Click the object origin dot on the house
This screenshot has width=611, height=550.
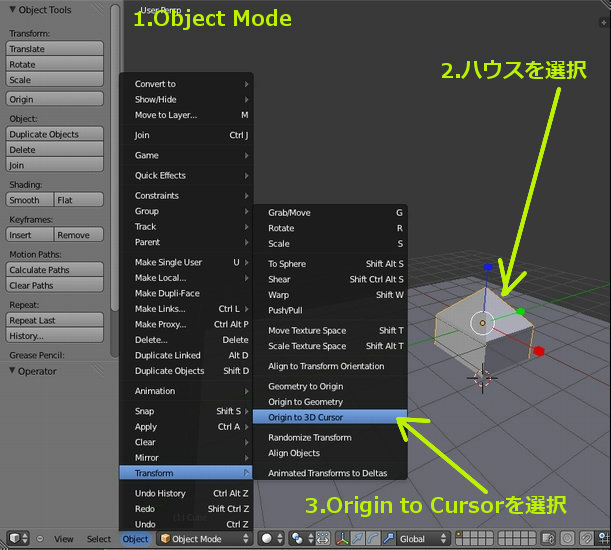coord(482,323)
